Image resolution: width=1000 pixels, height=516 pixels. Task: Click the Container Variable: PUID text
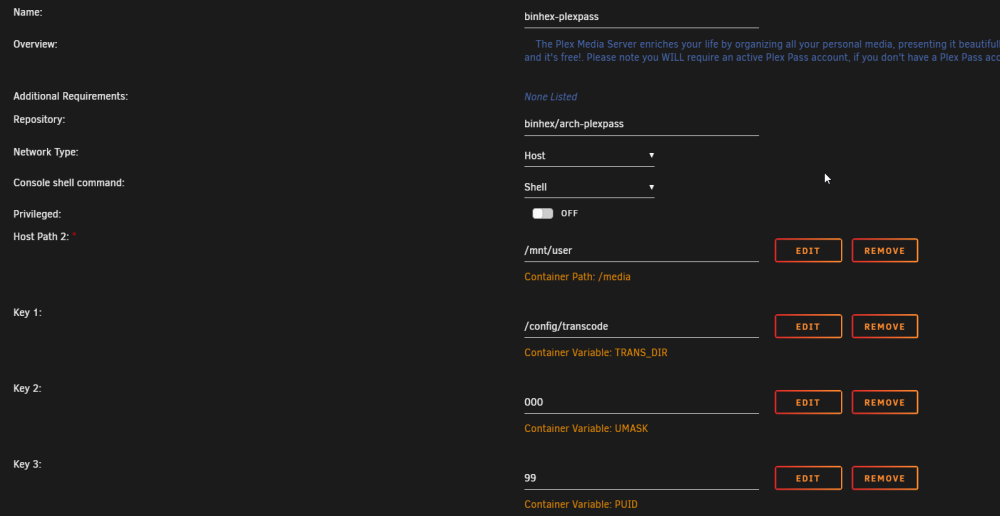click(x=581, y=505)
